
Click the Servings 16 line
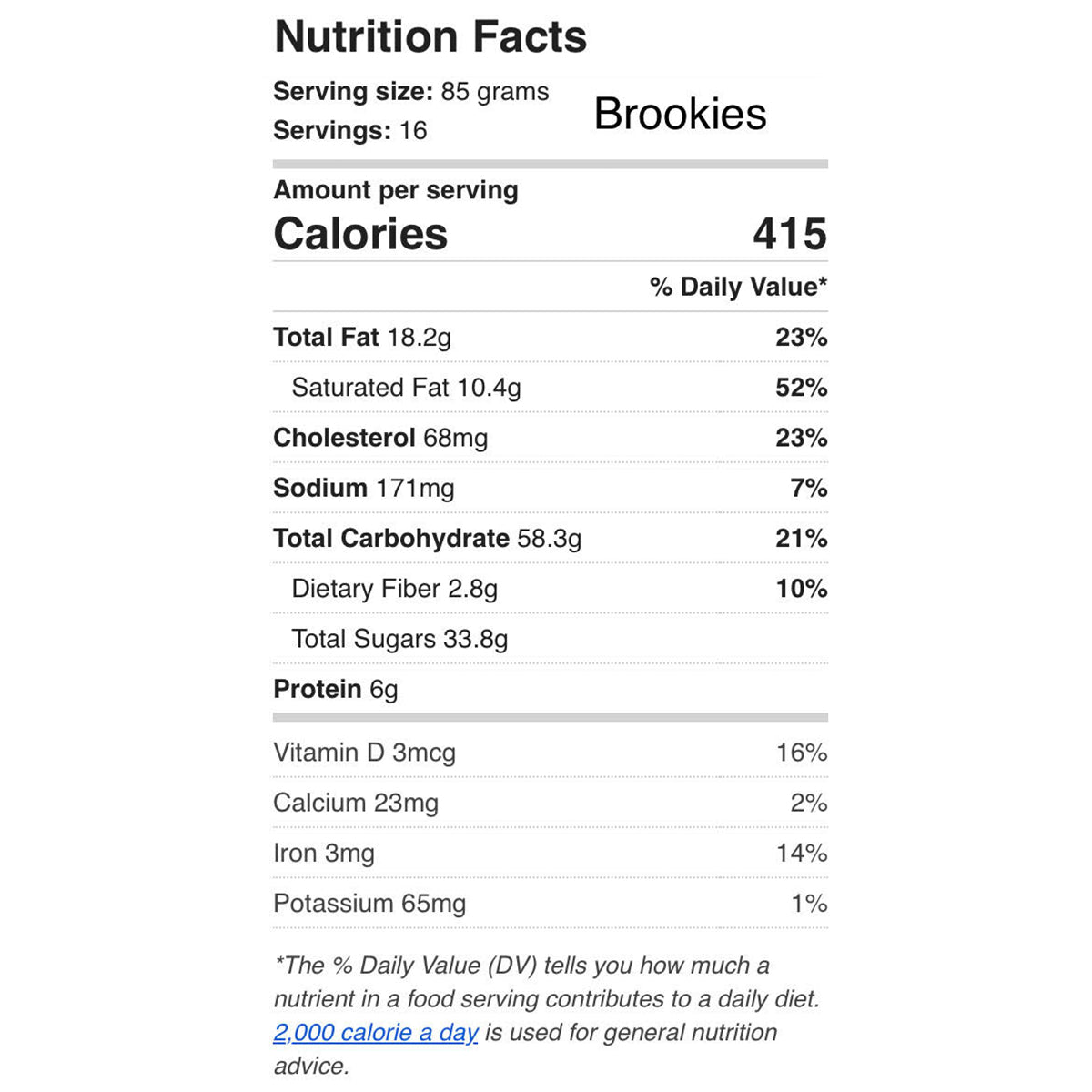pyautogui.click(x=349, y=131)
